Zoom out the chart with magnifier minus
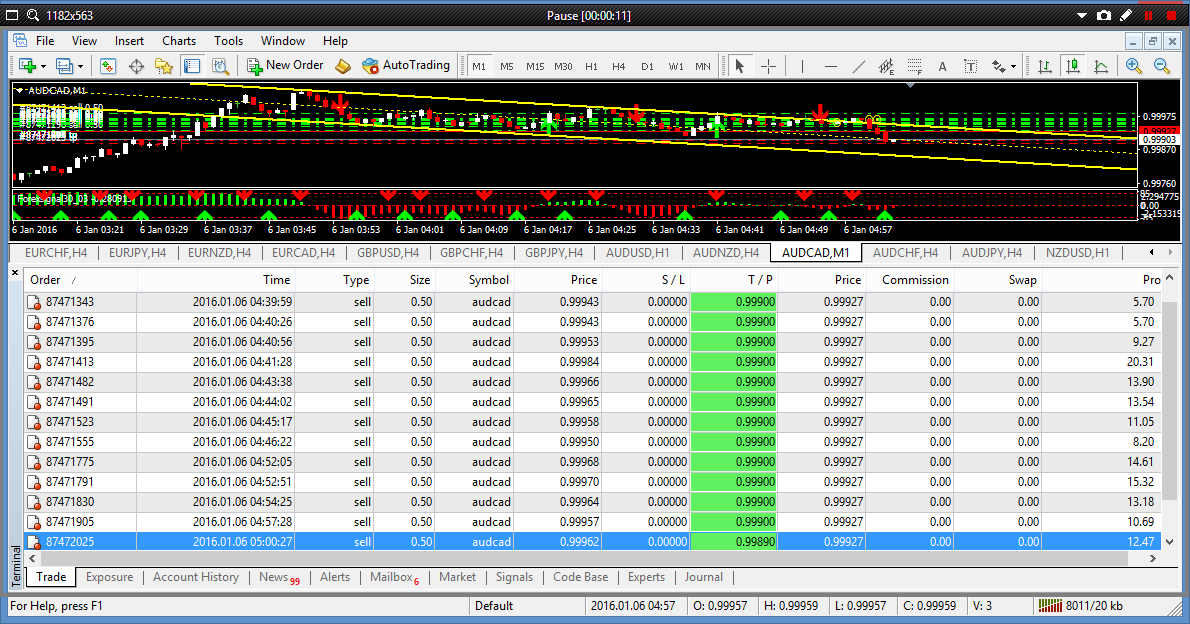The image size is (1190, 624). [x=1162, y=66]
